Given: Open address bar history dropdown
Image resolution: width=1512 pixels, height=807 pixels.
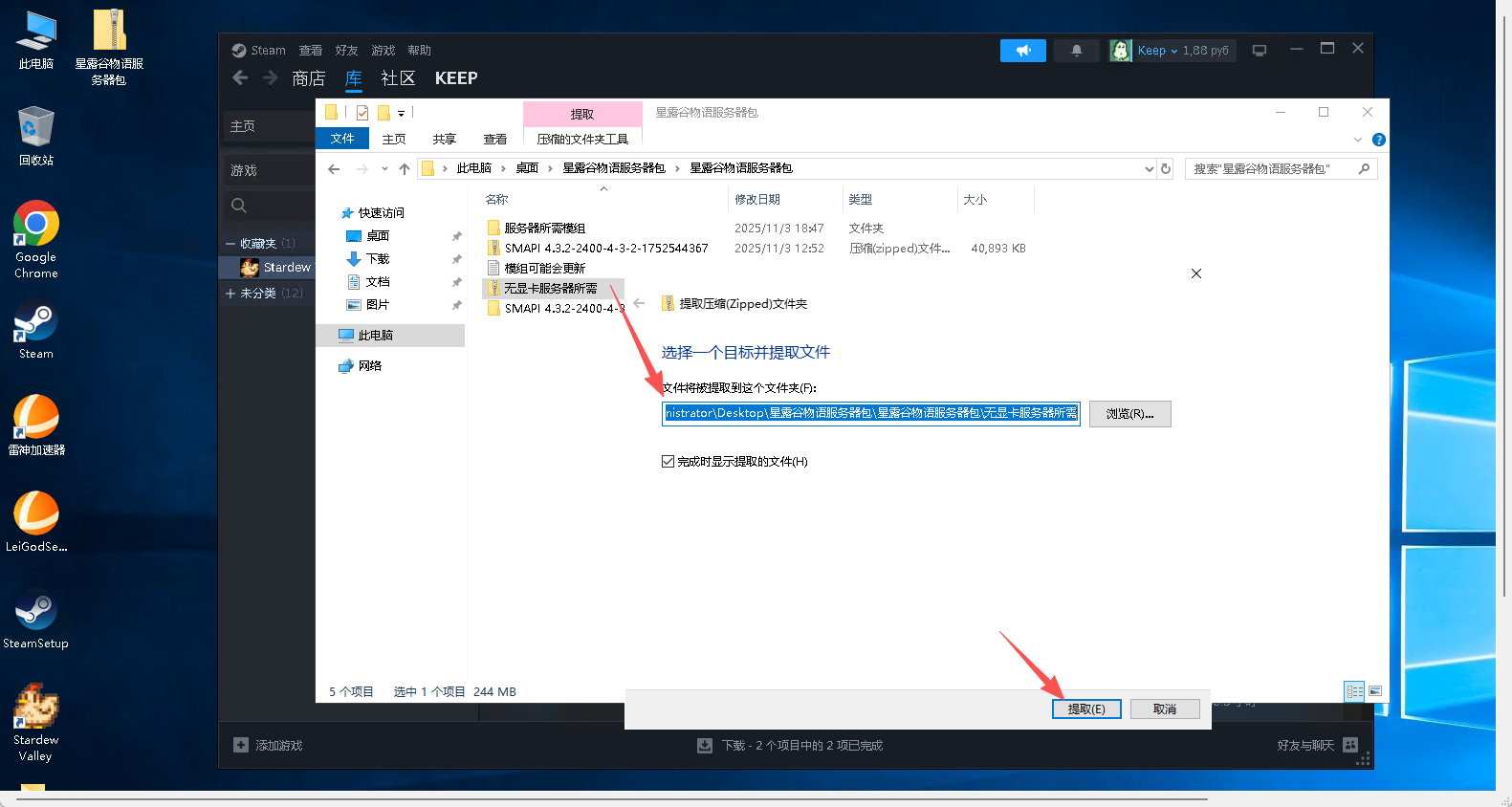Looking at the screenshot, I should click(1149, 169).
